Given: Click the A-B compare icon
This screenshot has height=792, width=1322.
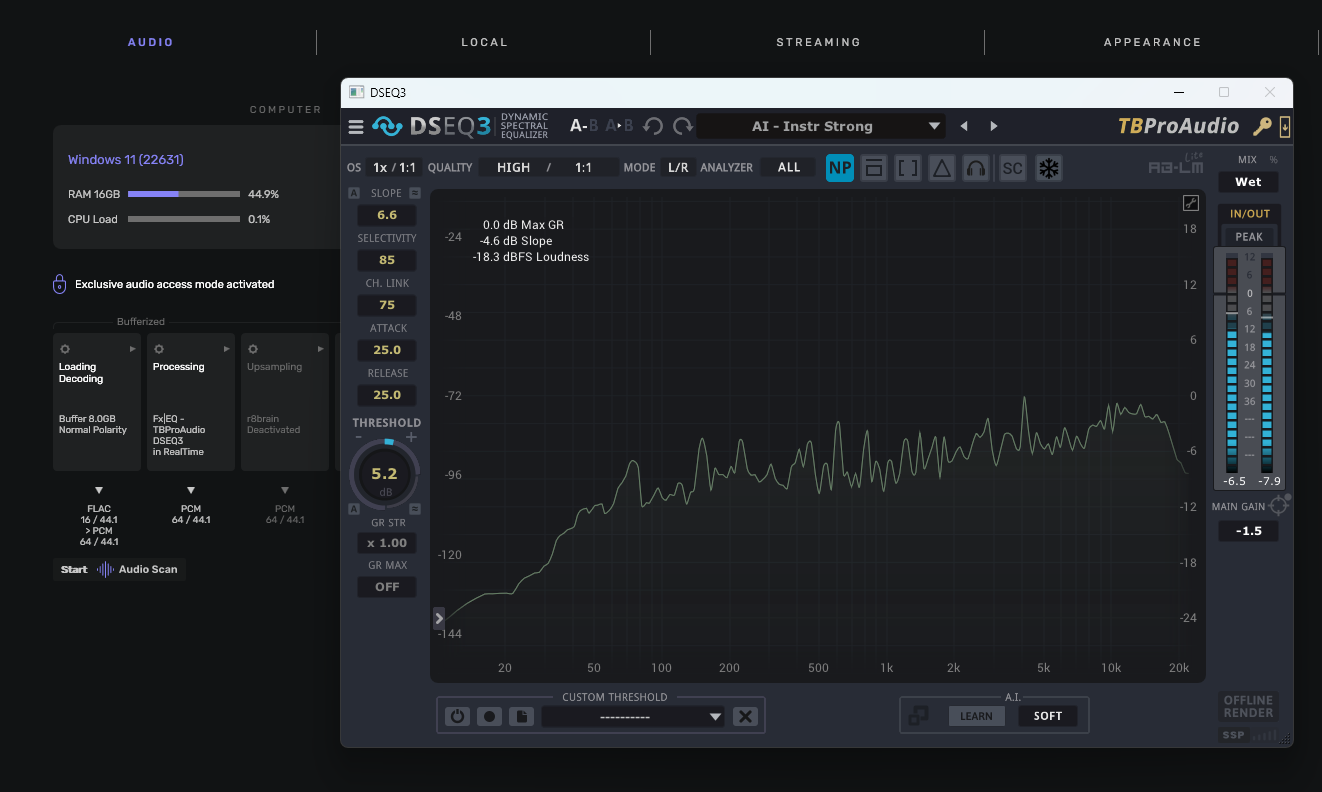Looking at the screenshot, I should click(584, 126).
